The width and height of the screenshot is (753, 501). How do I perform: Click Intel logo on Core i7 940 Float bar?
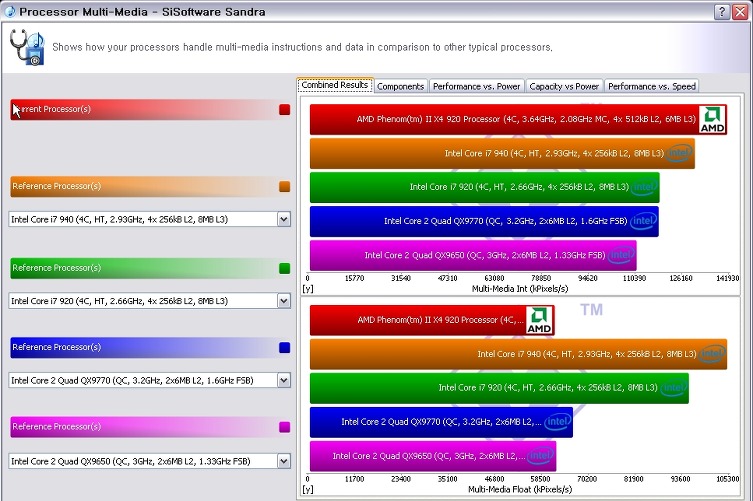point(712,354)
